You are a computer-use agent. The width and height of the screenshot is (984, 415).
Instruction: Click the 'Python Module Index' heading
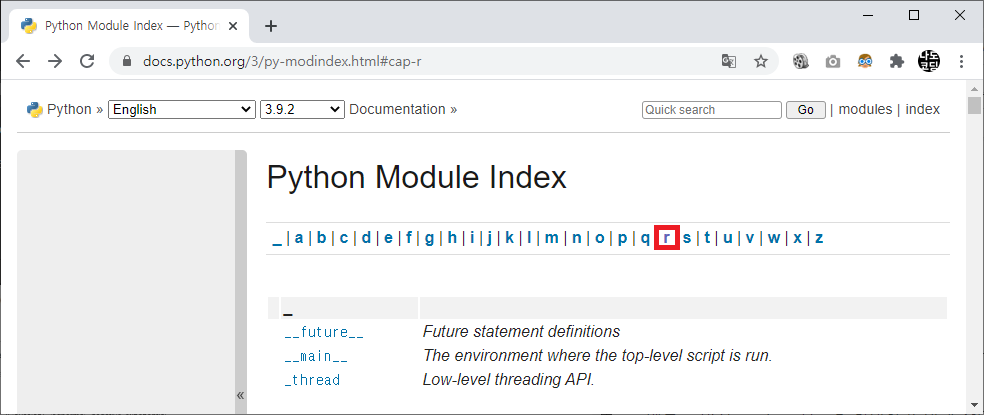pyautogui.click(x=417, y=177)
